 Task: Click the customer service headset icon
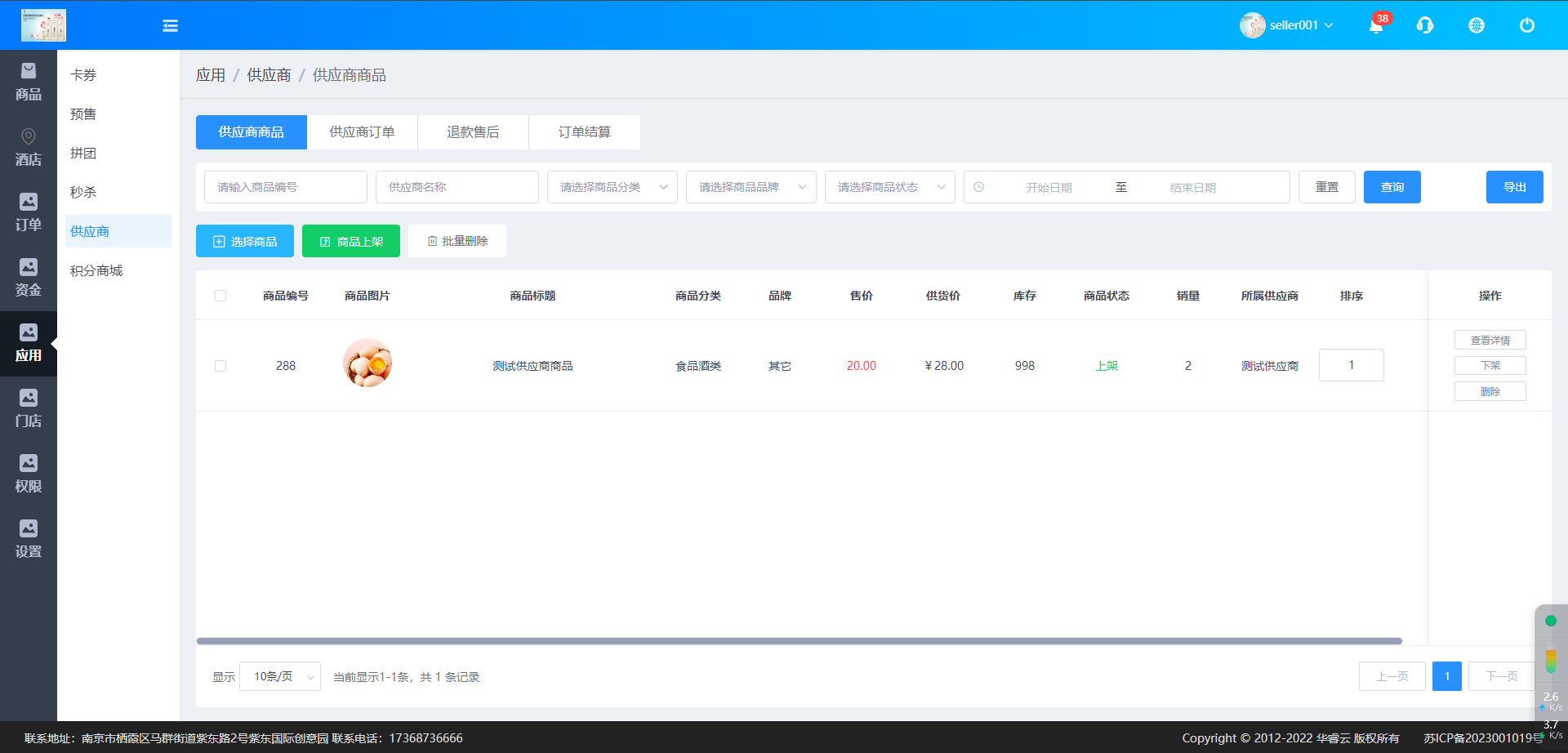(x=1425, y=26)
